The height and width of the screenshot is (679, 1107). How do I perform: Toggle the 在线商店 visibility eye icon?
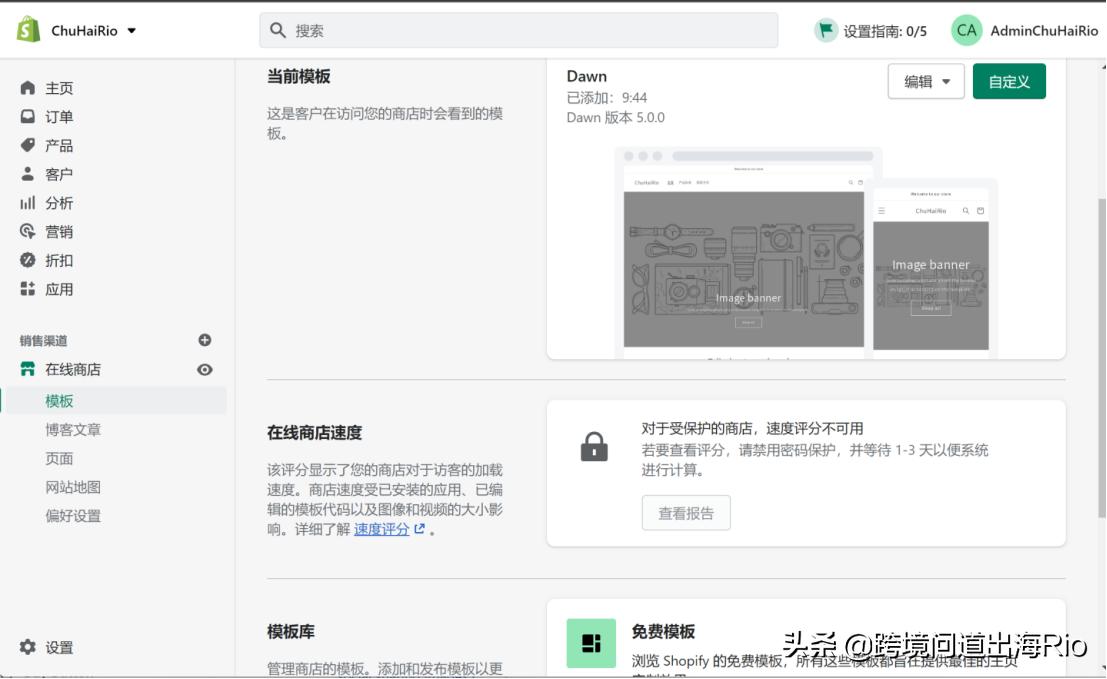[x=204, y=369]
